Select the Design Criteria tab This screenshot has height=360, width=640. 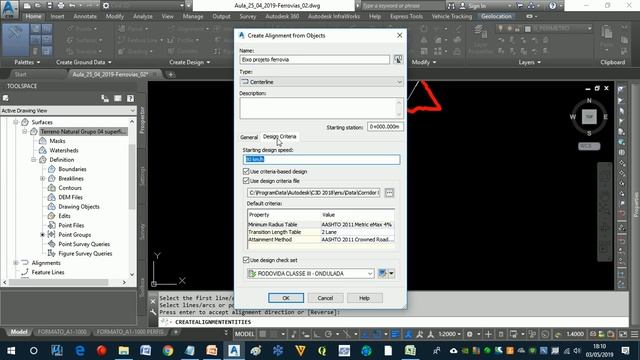[x=280, y=136]
